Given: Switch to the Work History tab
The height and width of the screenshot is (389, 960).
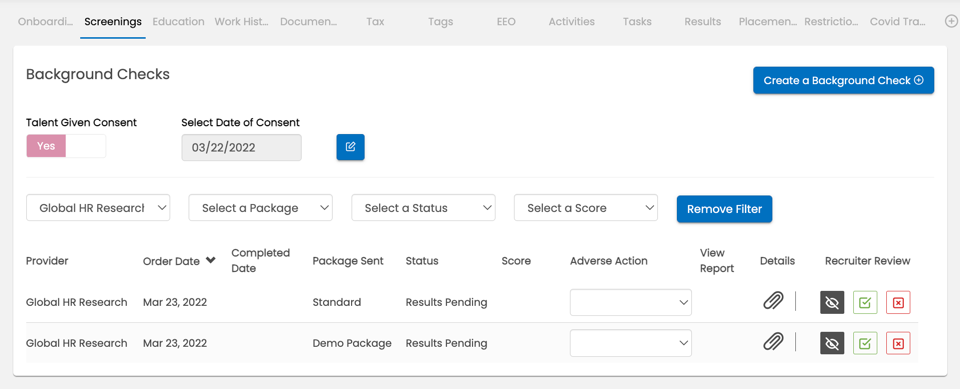Looking at the screenshot, I should [241, 21].
